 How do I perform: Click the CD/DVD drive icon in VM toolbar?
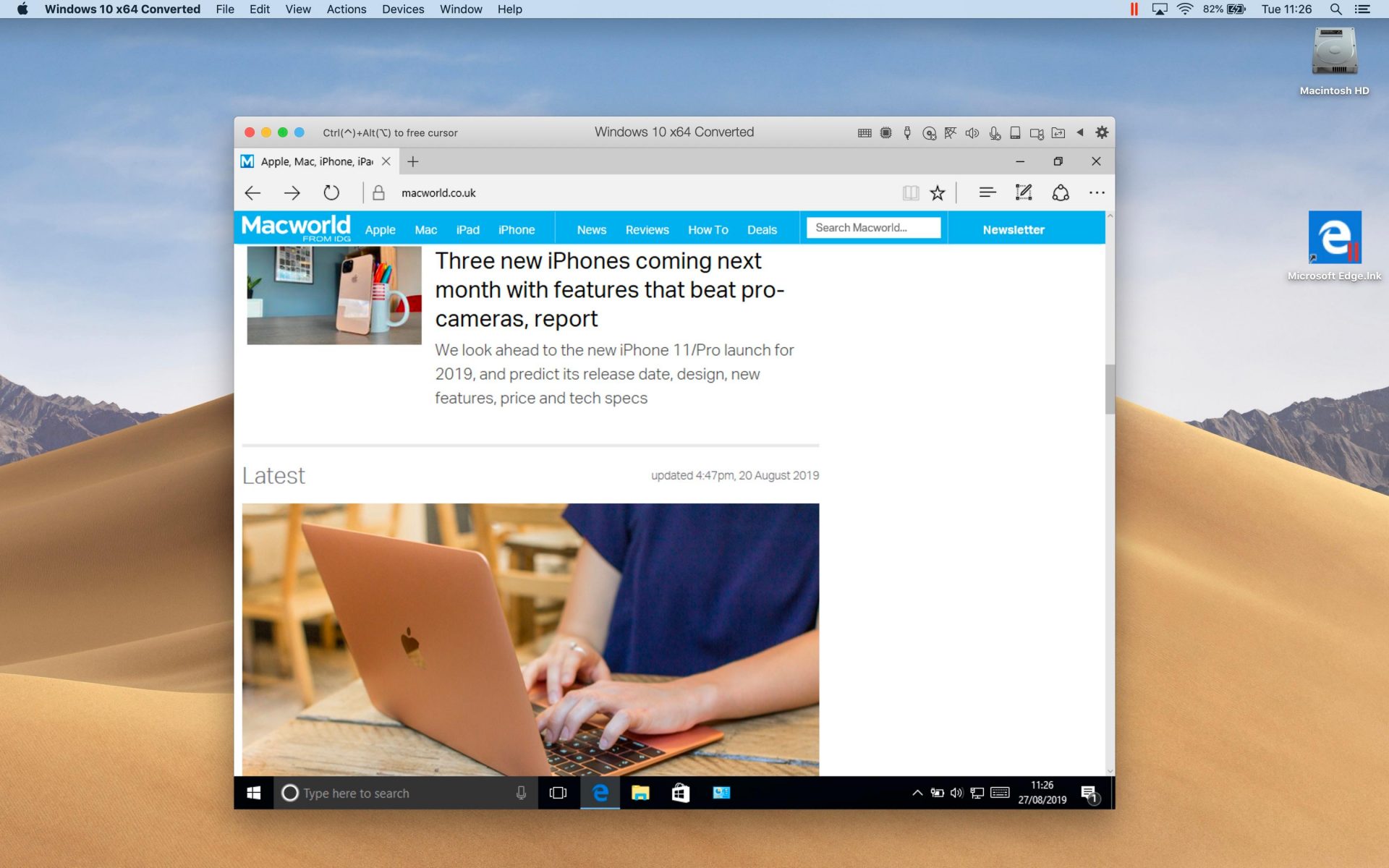[x=929, y=132]
